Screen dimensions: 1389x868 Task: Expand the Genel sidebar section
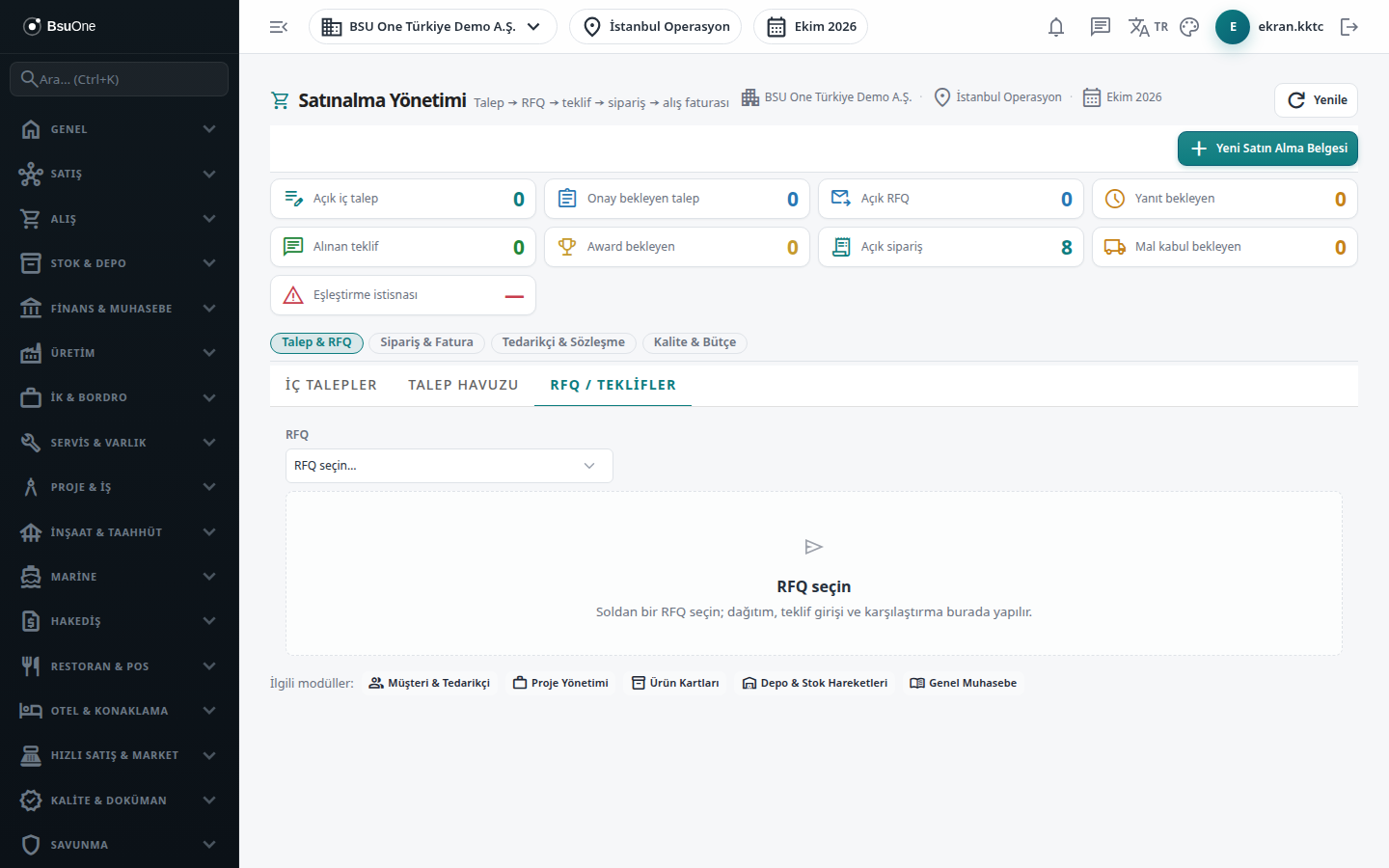point(120,129)
